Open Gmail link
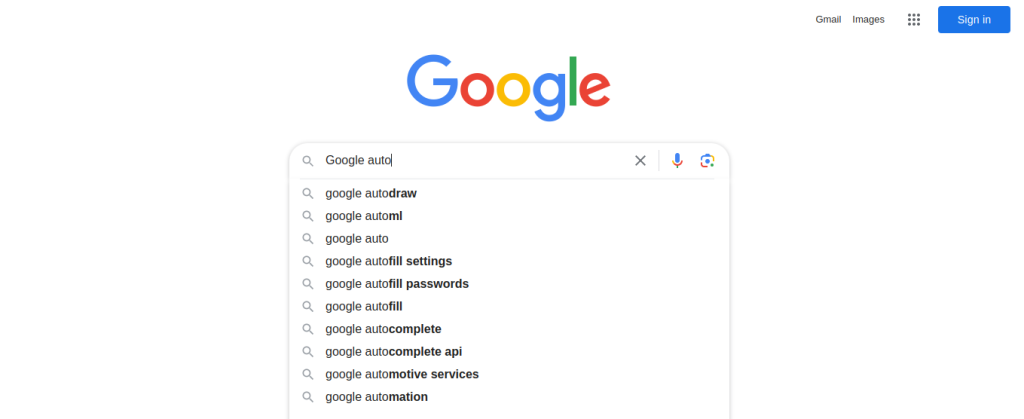This screenshot has height=419, width=1024. point(828,20)
